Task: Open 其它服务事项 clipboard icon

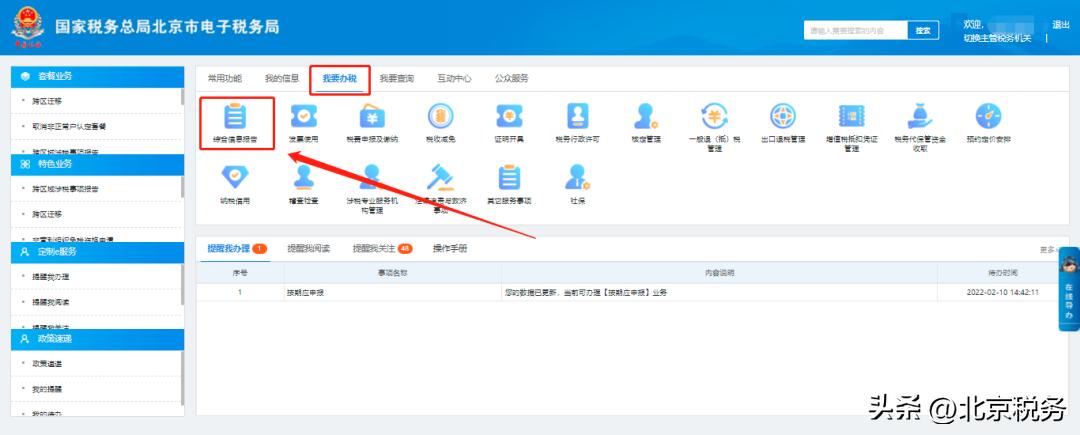Action: (x=509, y=178)
